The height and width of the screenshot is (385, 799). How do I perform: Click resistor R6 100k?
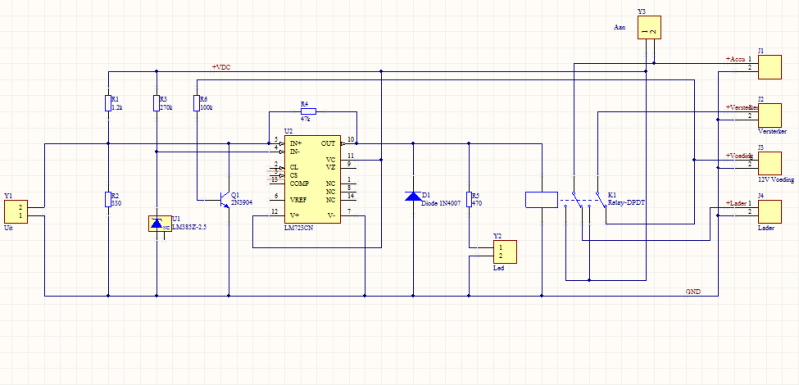197,103
